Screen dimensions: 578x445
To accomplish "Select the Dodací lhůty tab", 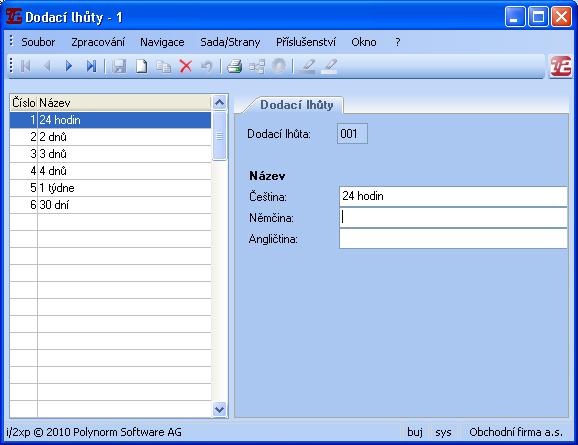I will click(297, 105).
